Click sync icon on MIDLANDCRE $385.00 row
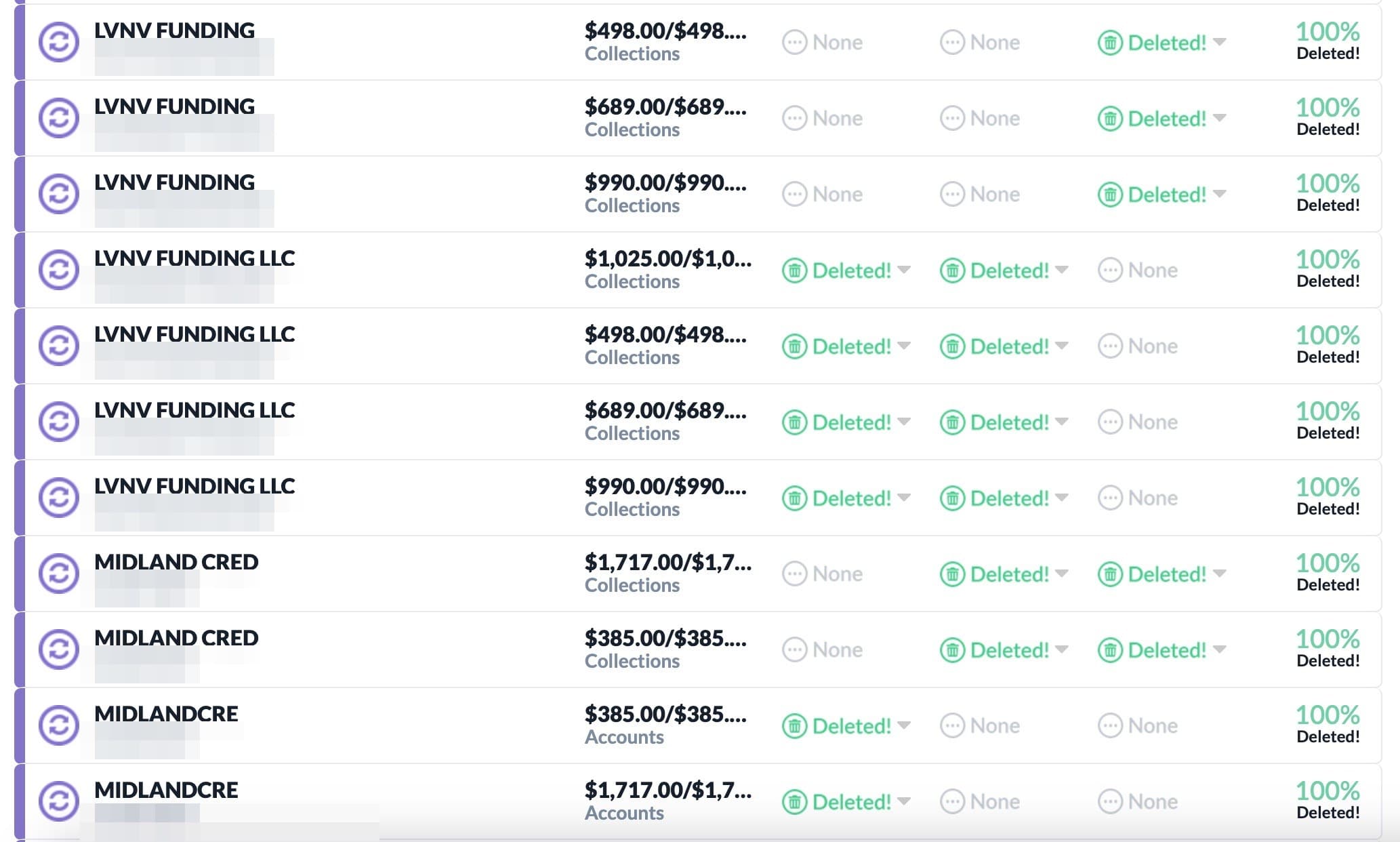Screen dimensions: 1400x842 (59, 725)
